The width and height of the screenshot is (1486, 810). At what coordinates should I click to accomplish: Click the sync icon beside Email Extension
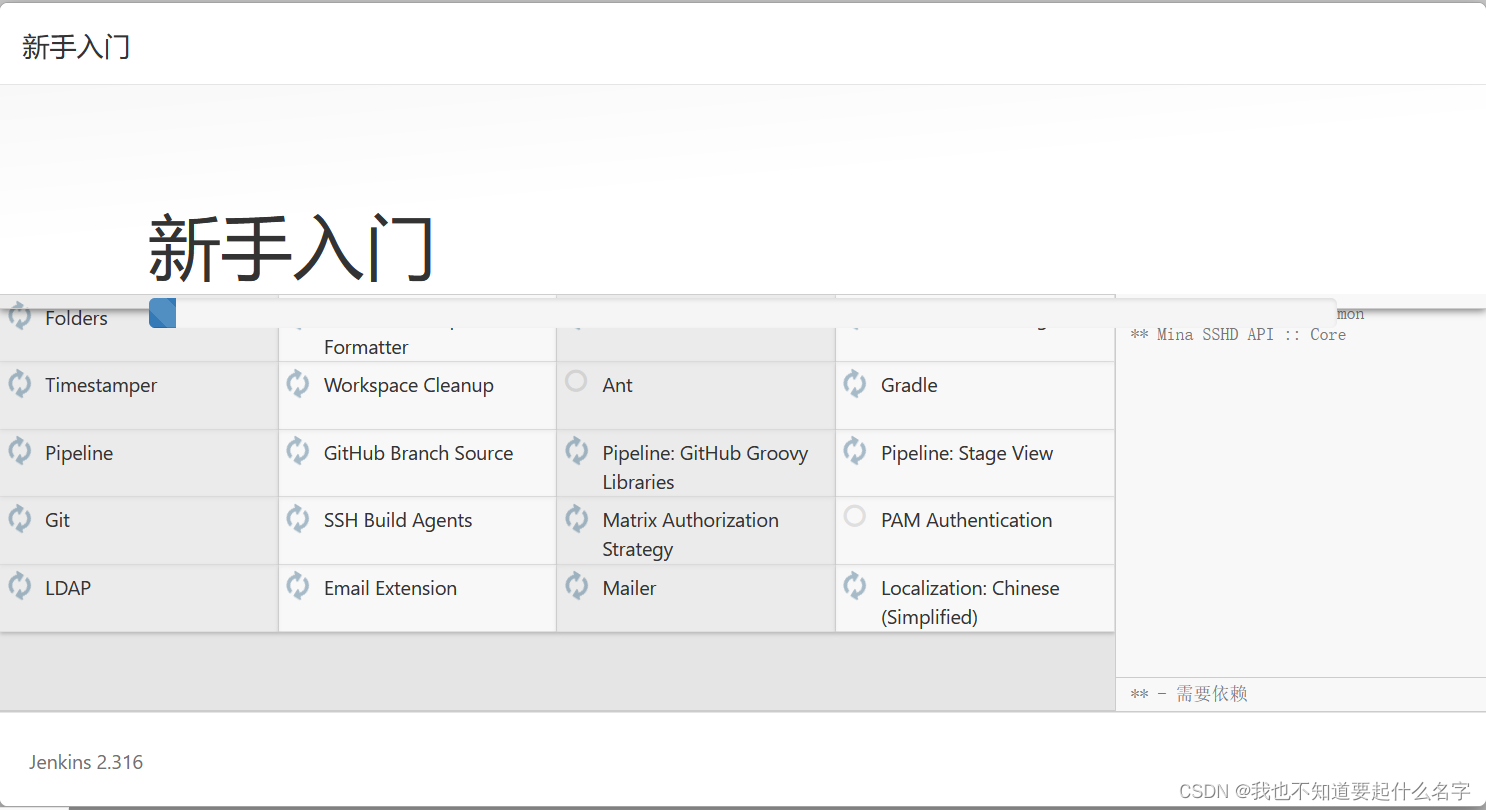click(298, 587)
